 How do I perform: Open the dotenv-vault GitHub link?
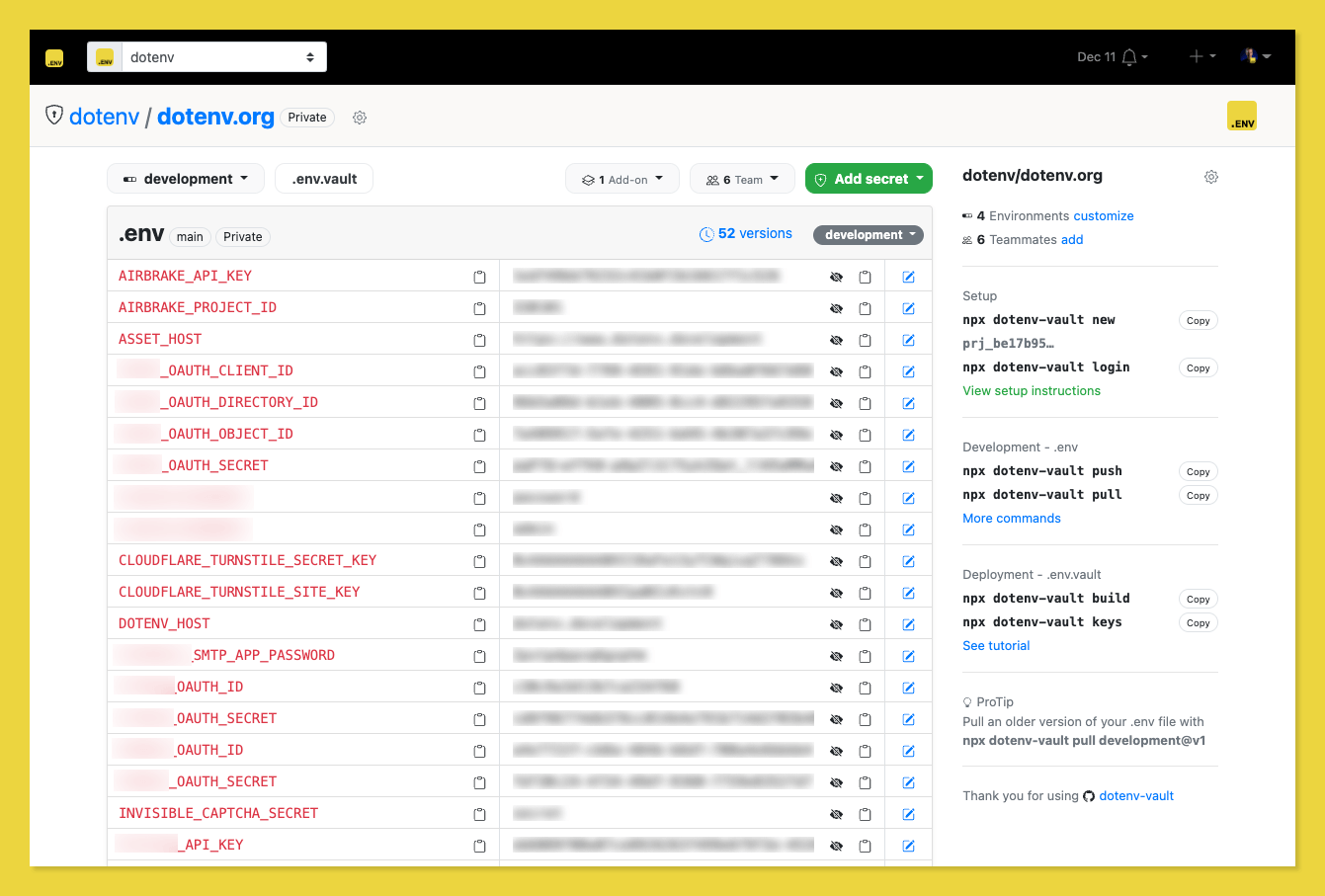(x=1136, y=796)
